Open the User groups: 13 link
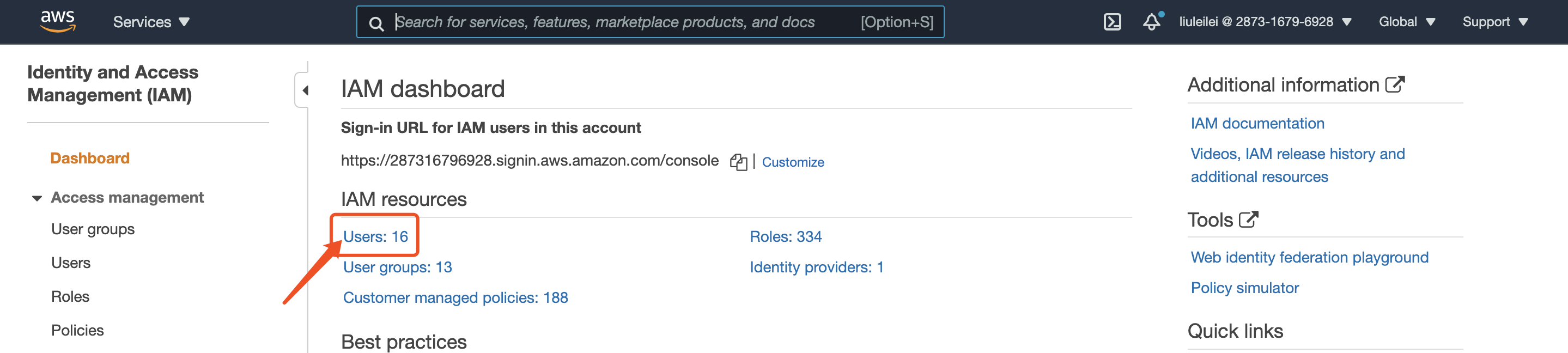Image resolution: width=1568 pixels, height=353 pixels. pos(398,267)
